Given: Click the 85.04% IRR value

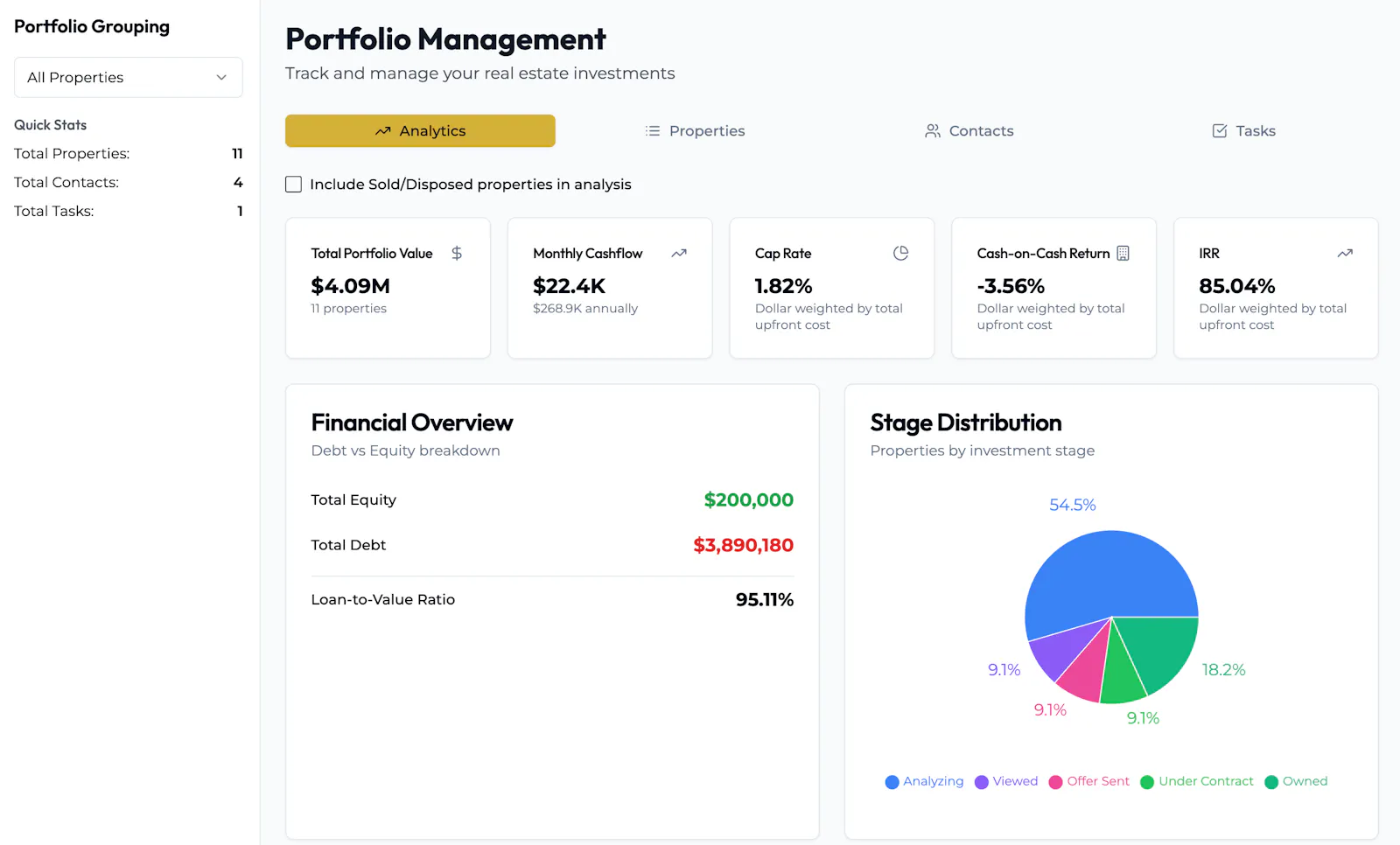Looking at the screenshot, I should [x=1236, y=286].
